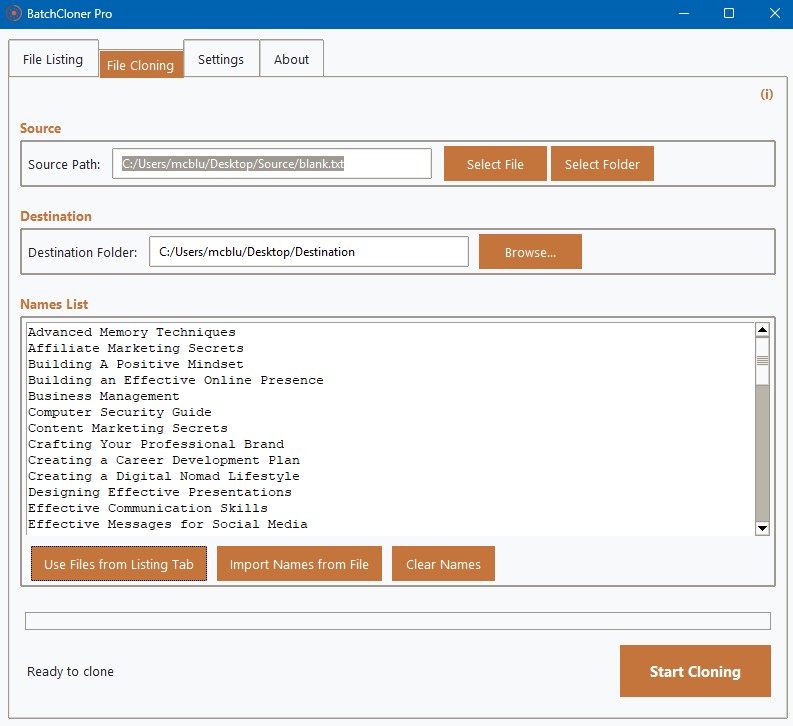Click the Select File button
The image size is (793, 726).
tap(495, 164)
